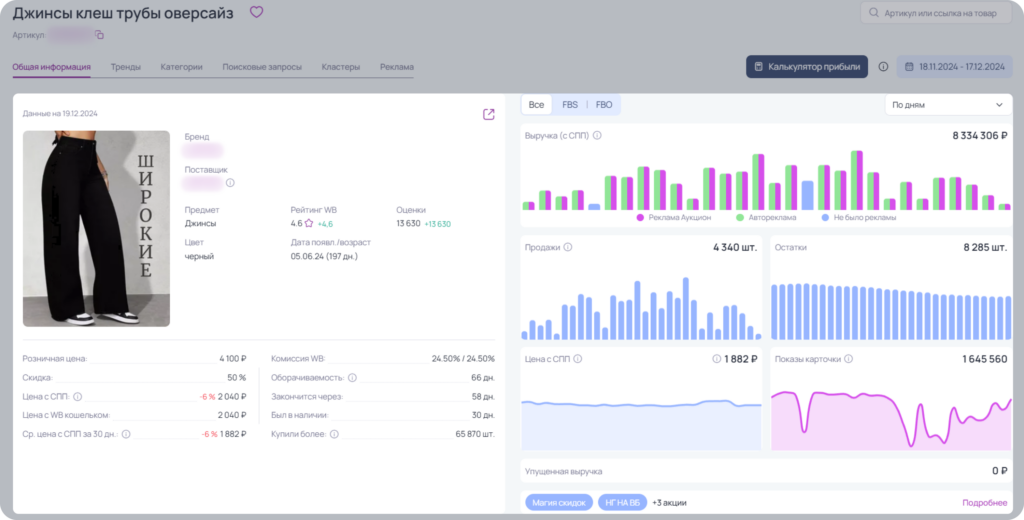Screen dimensions: 1024x520
Task: Toggle Реклама Аукцион legend color dot
Action: (640, 218)
